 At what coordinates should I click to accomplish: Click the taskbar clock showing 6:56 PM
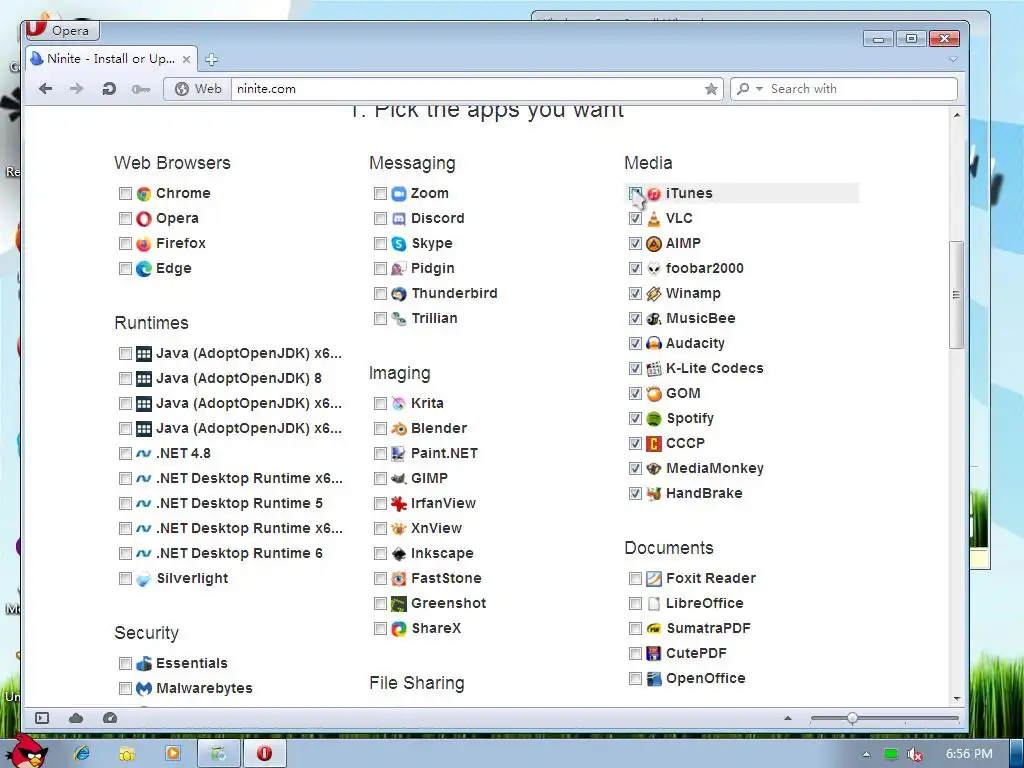[969, 754]
